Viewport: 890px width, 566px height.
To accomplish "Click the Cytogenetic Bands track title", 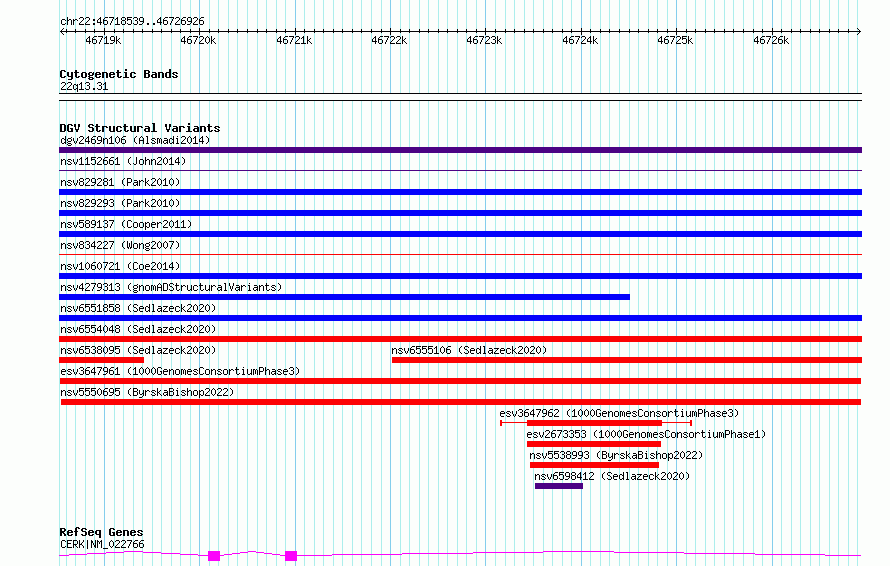I will coord(119,74).
